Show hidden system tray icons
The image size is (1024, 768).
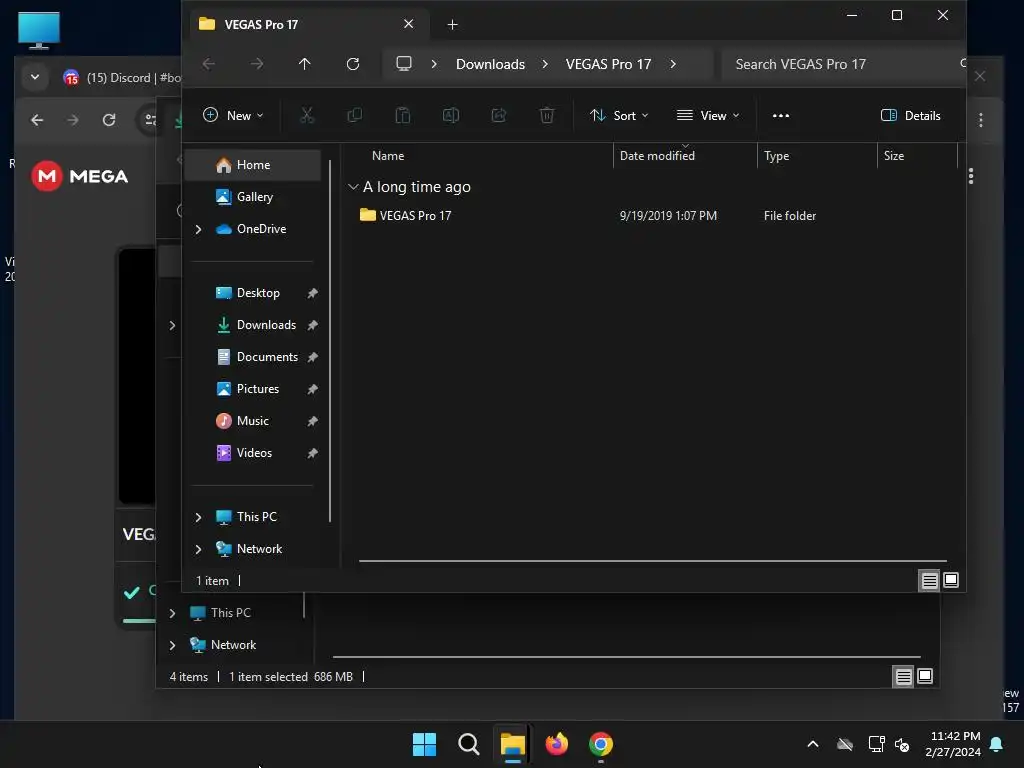pyautogui.click(x=813, y=744)
